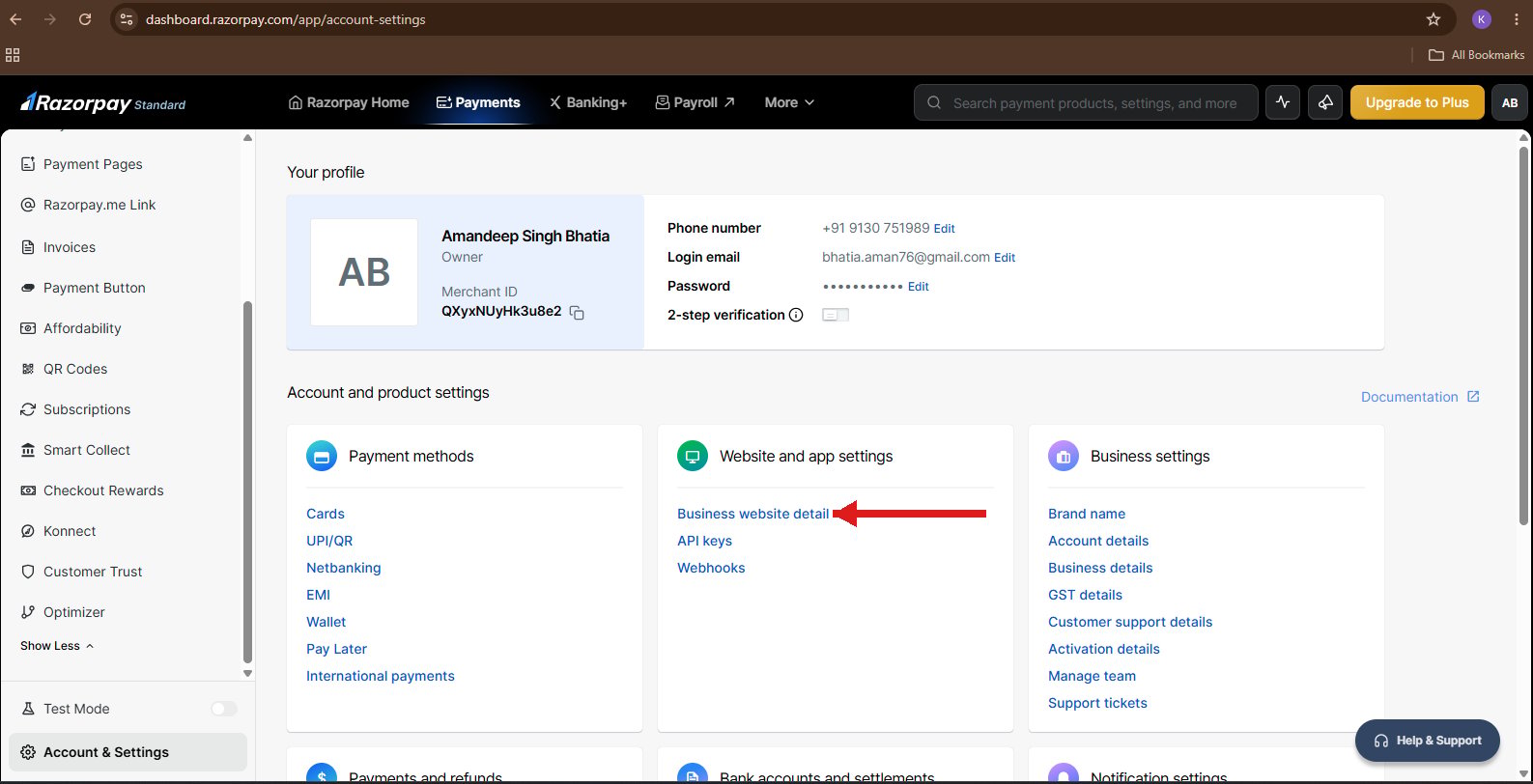Edit the phone number
The width and height of the screenshot is (1533, 784).
[944, 229]
